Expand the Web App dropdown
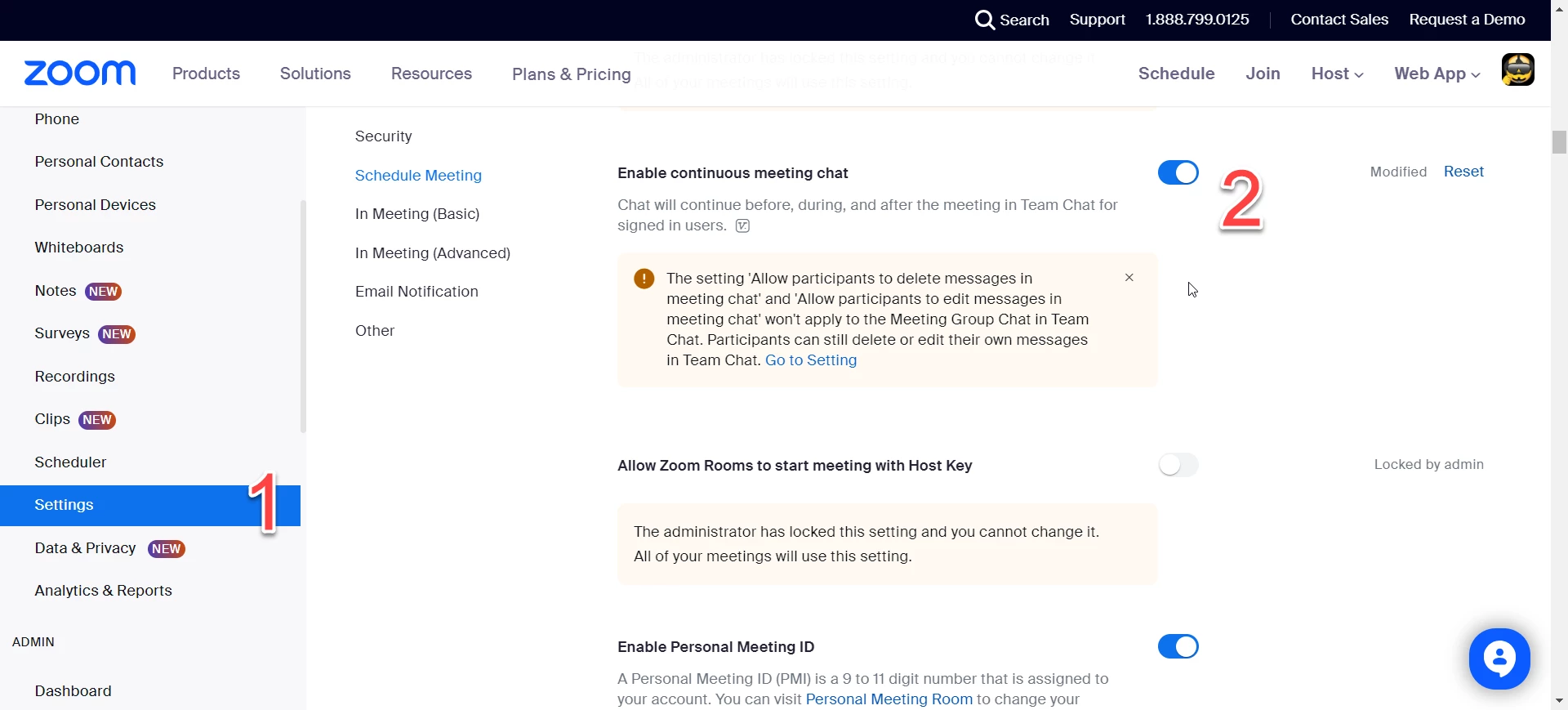The image size is (1568, 710). click(x=1437, y=74)
